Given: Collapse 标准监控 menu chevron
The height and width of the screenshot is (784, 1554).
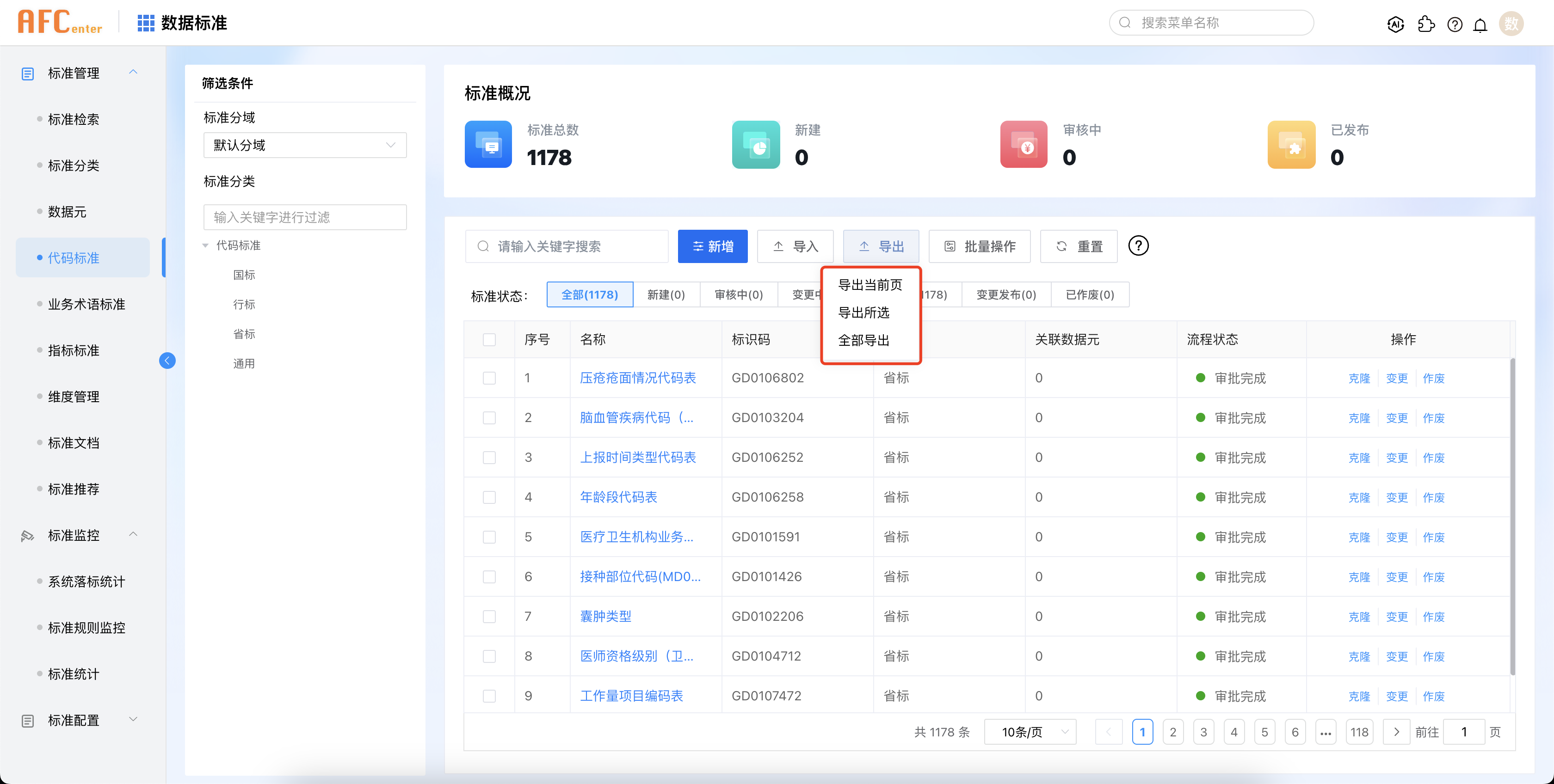Looking at the screenshot, I should [133, 534].
